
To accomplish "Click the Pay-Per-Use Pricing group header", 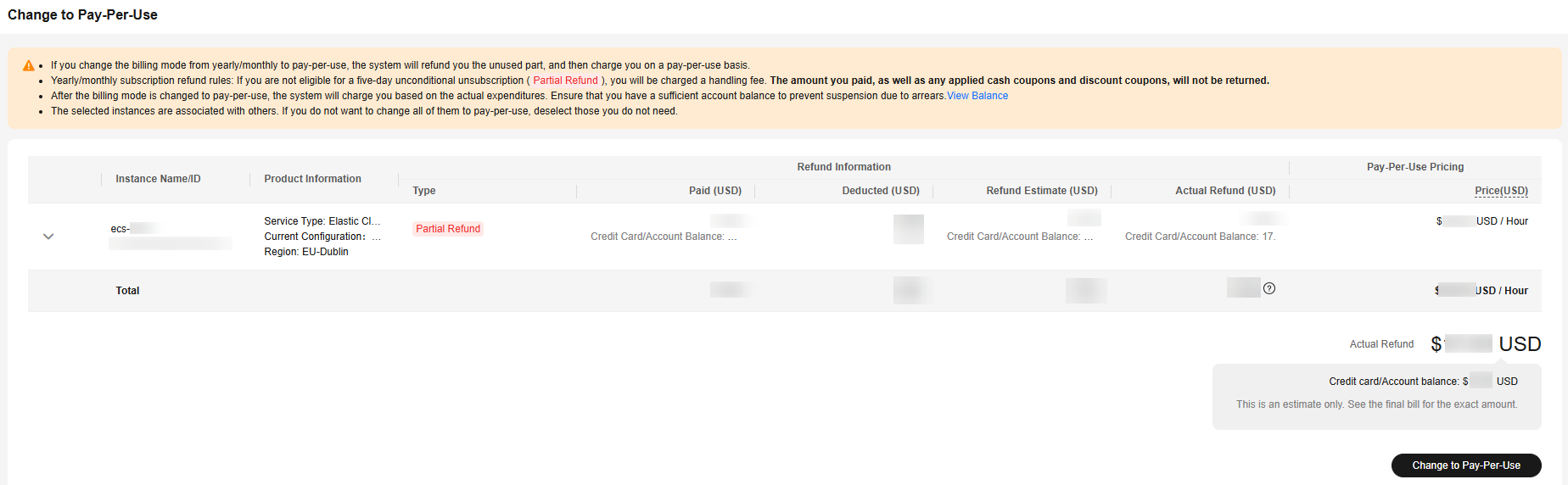I will [x=1415, y=167].
